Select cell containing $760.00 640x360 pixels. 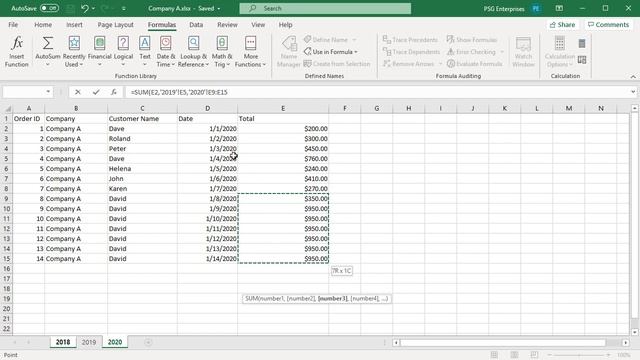[283, 159]
